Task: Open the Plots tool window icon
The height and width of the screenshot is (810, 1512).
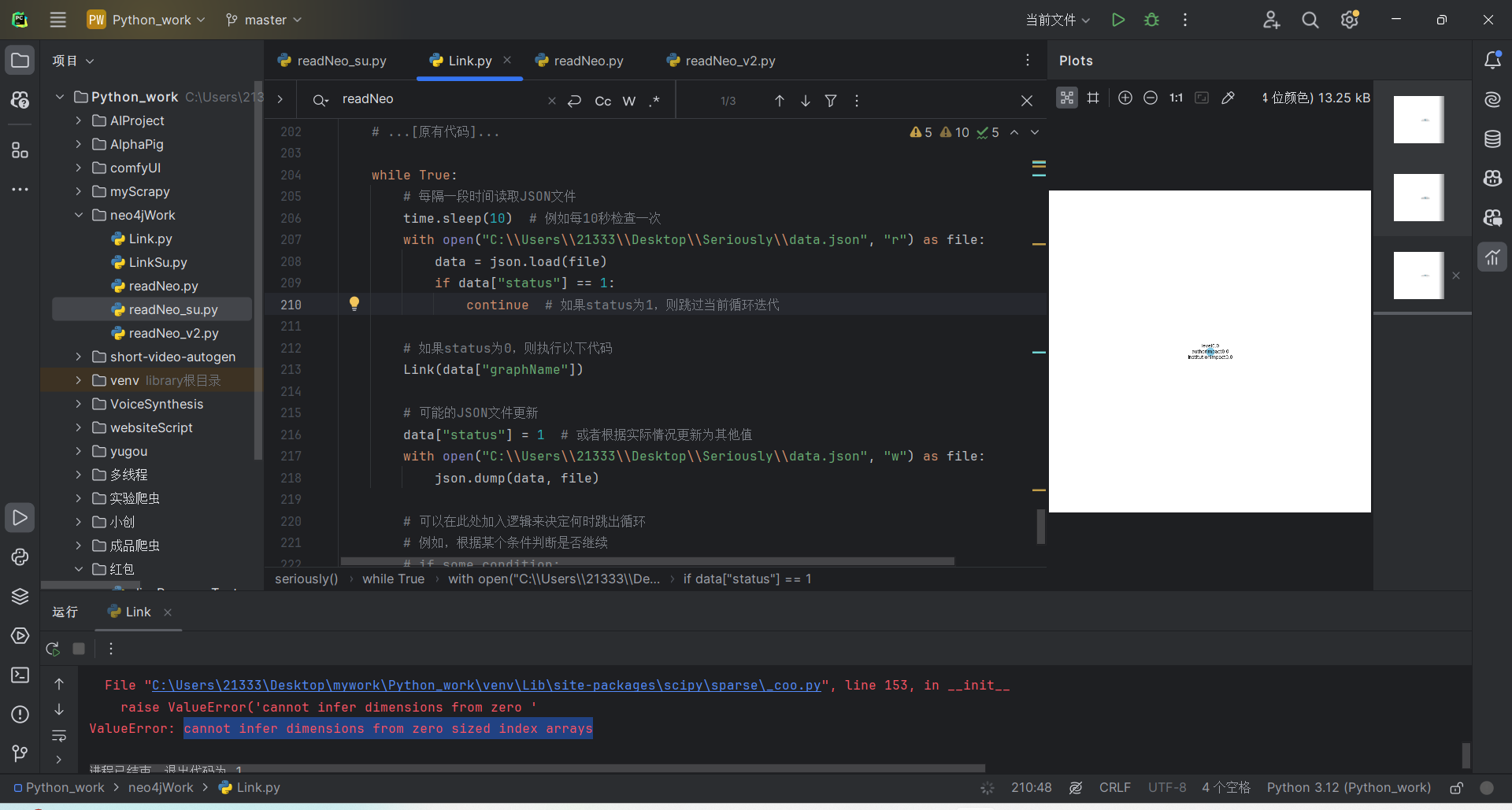Action: [x=1492, y=257]
